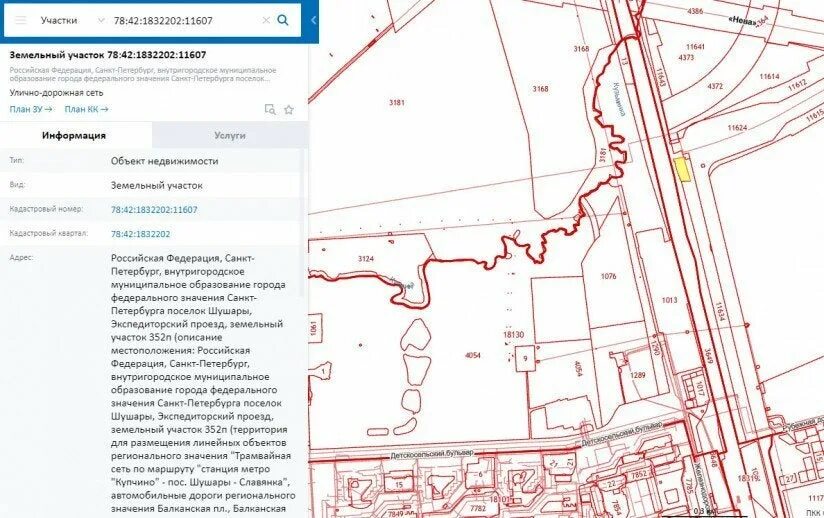The width and height of the screenshot is (824, 518).
Task: Click the gray subtitle address under heading
Action: (x=143, y=74)
